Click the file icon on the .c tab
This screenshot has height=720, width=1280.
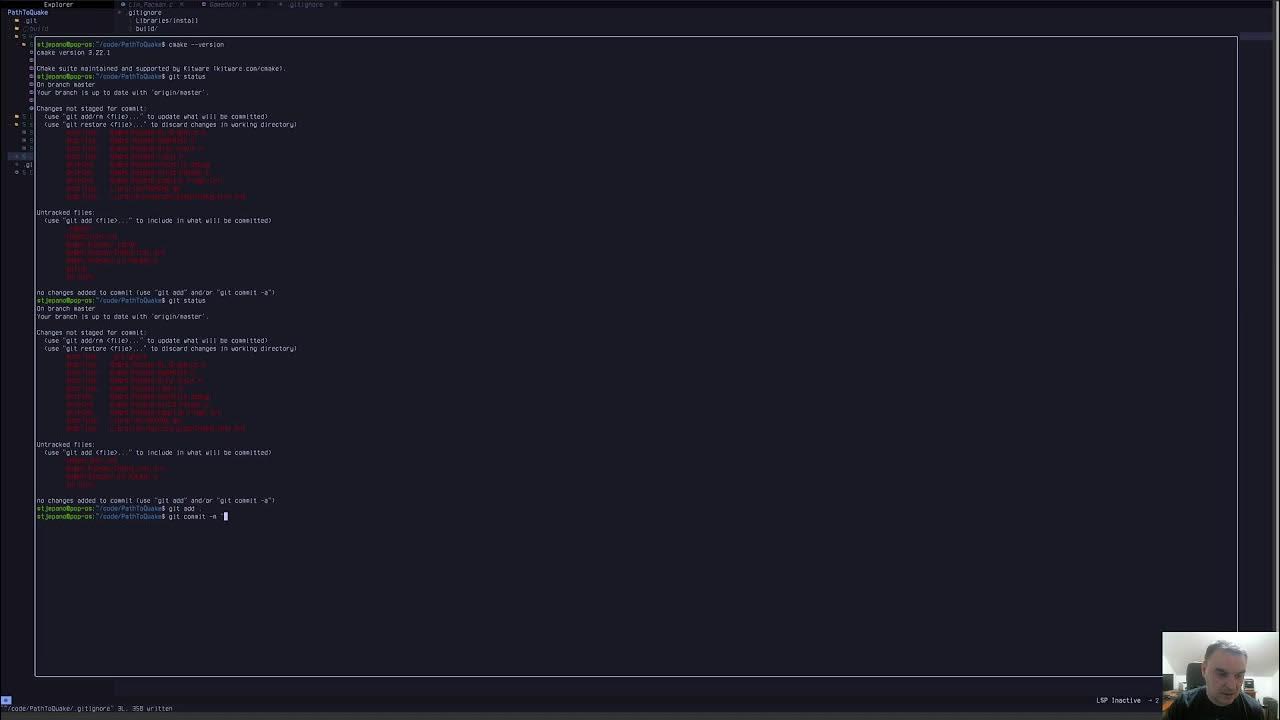(x=122, y=5)
